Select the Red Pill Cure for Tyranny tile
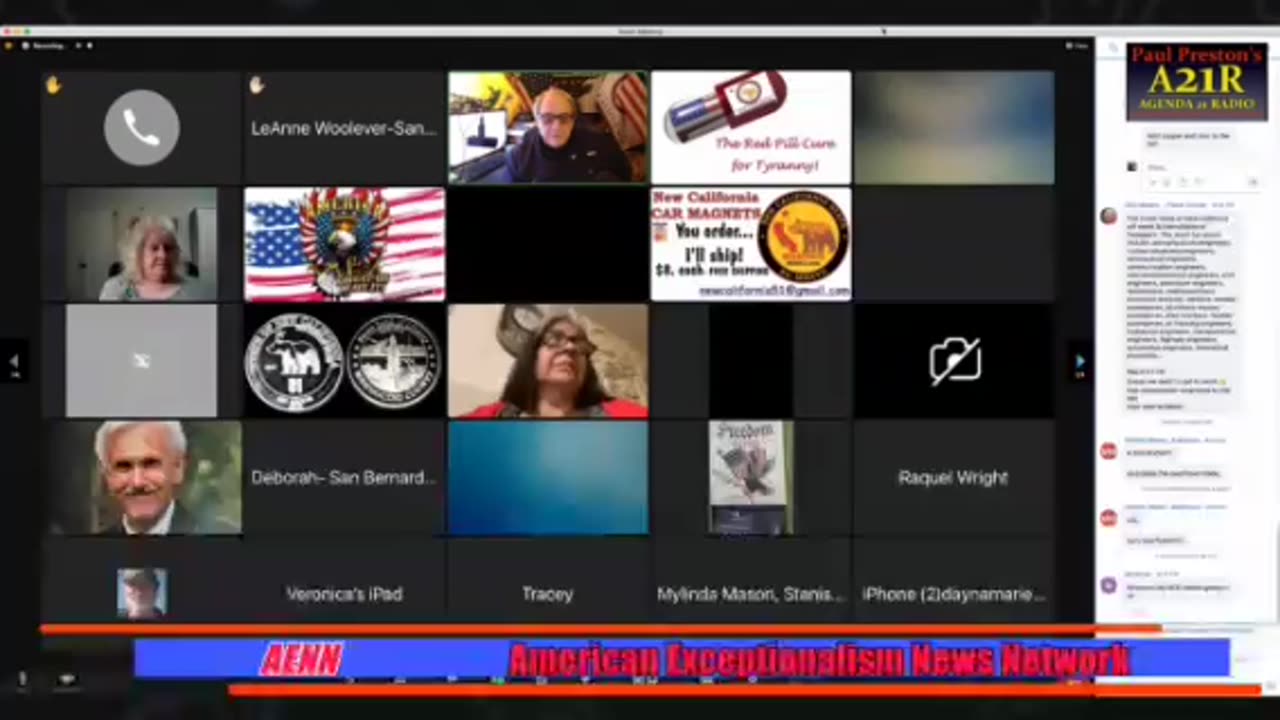 [751, 127]
